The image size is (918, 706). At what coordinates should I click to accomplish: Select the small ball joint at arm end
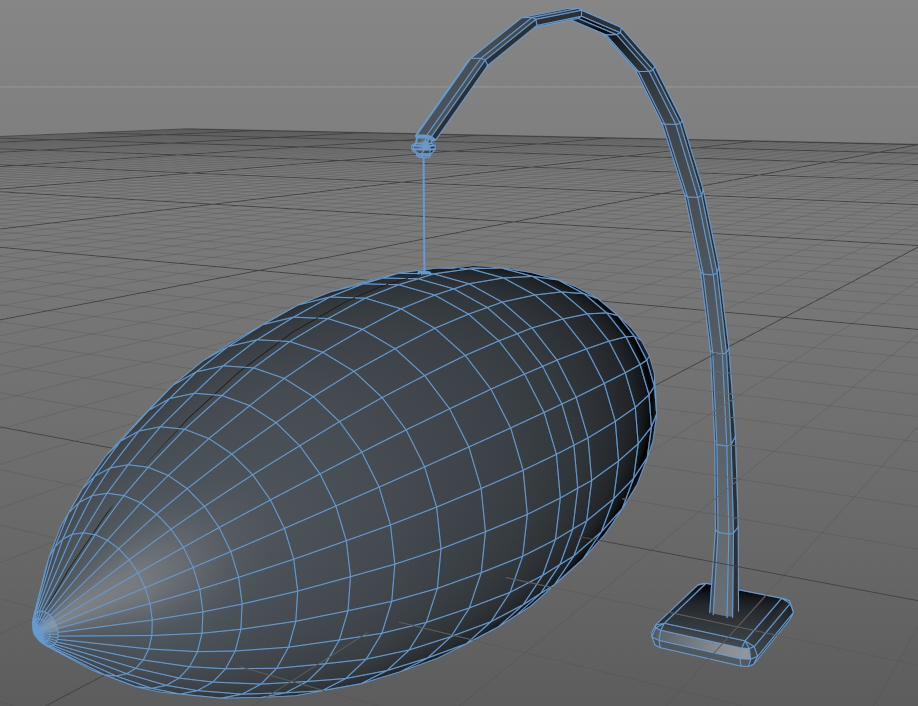point(424,149)
